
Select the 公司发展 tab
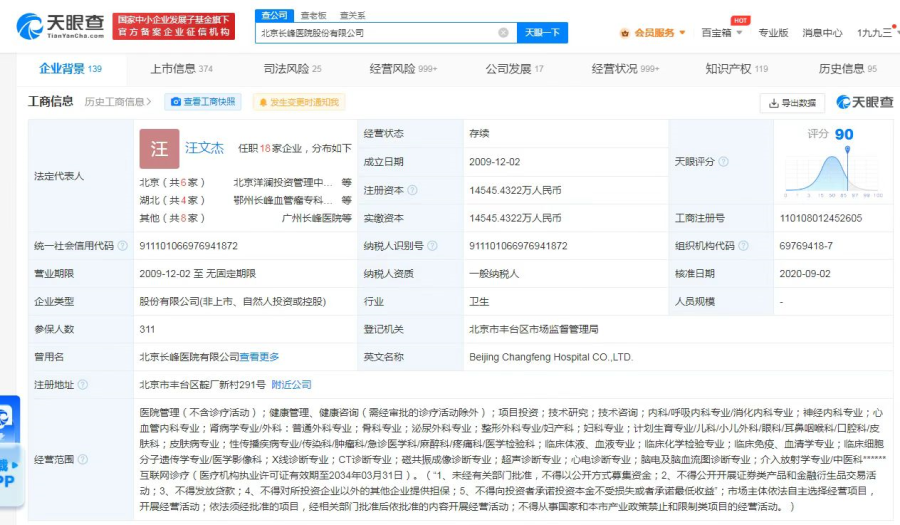click(514, 69)
